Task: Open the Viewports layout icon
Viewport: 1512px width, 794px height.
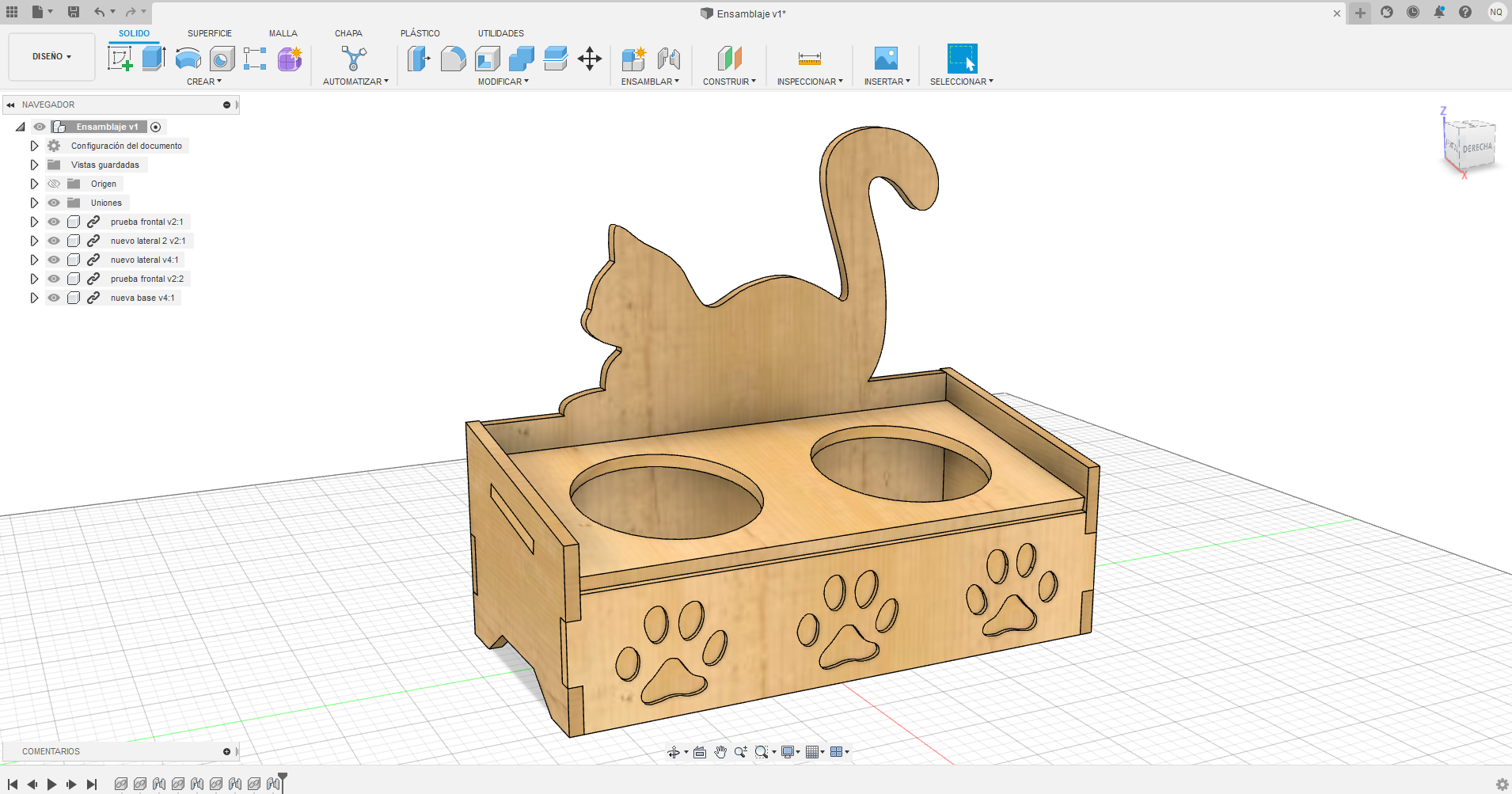Action: tap(836, 752)
